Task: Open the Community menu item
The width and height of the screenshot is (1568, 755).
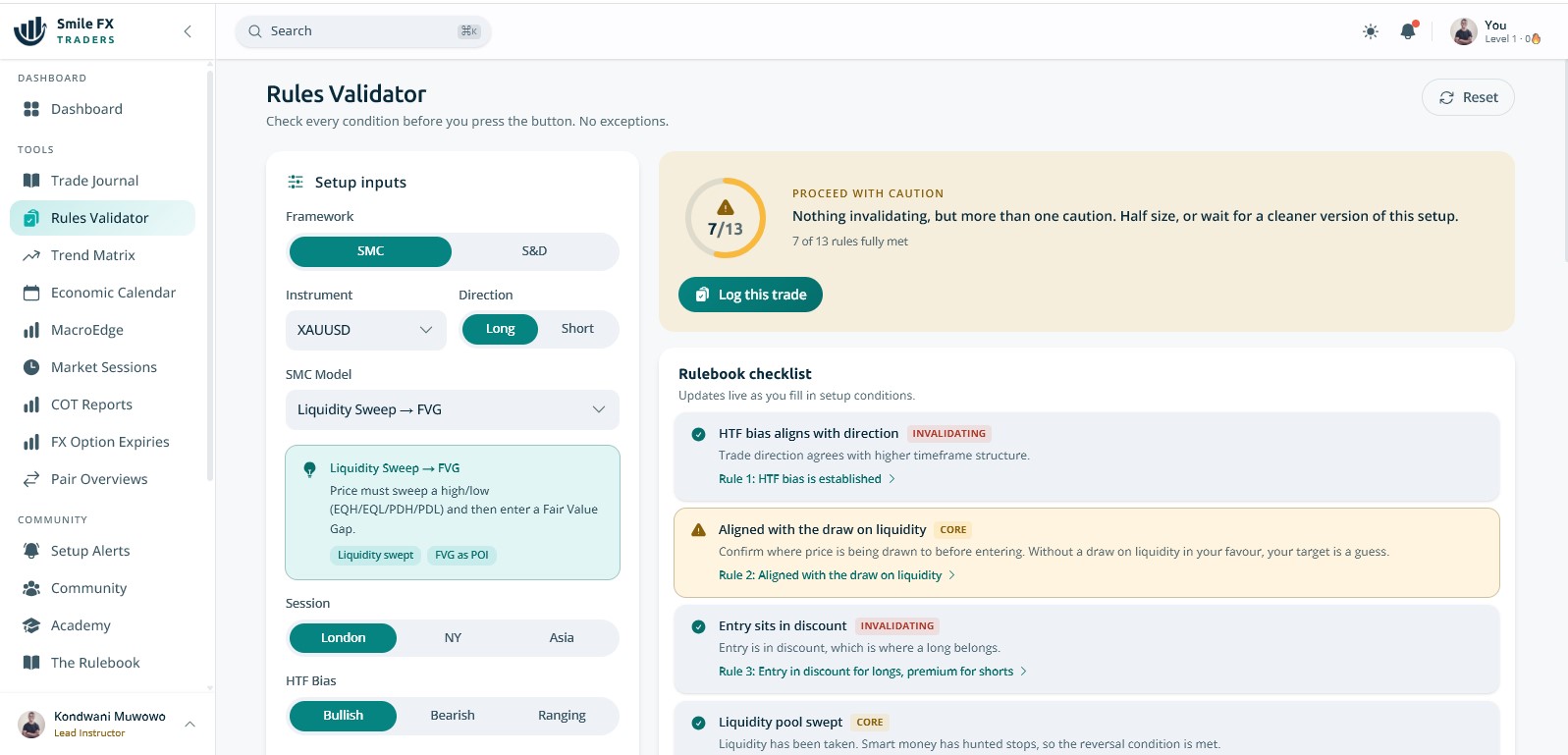Action: coord(102,588)
